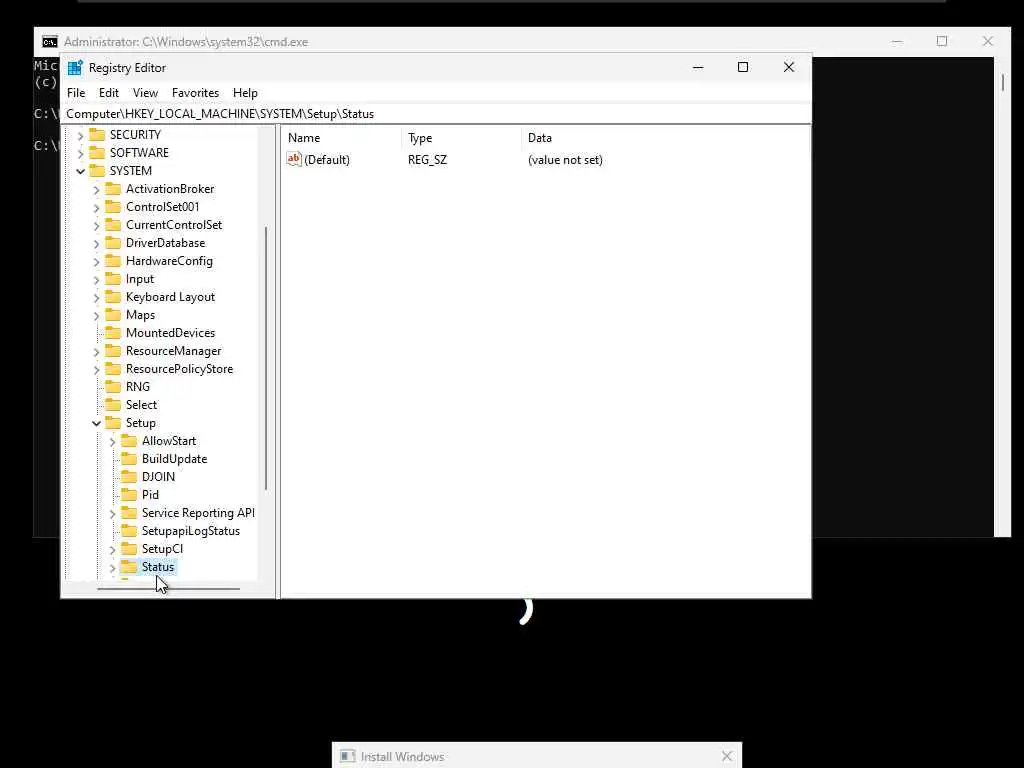Click the tree pane horizontal scrollbar thumb
Viewport: 1024px width, 768px height.
click(x=168, y=589)
